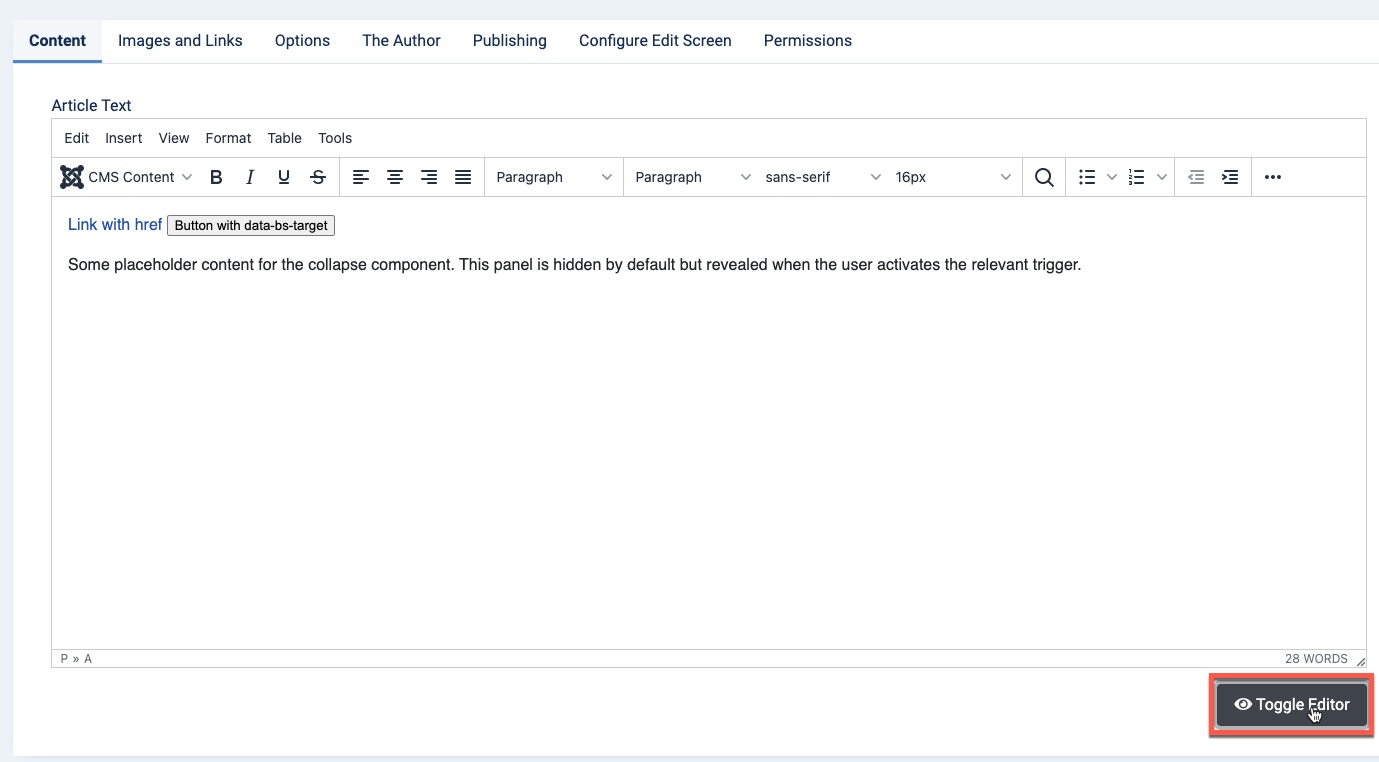Open the find and replace search
The image size is (1379, 762).
click(x=1044, y=177)
